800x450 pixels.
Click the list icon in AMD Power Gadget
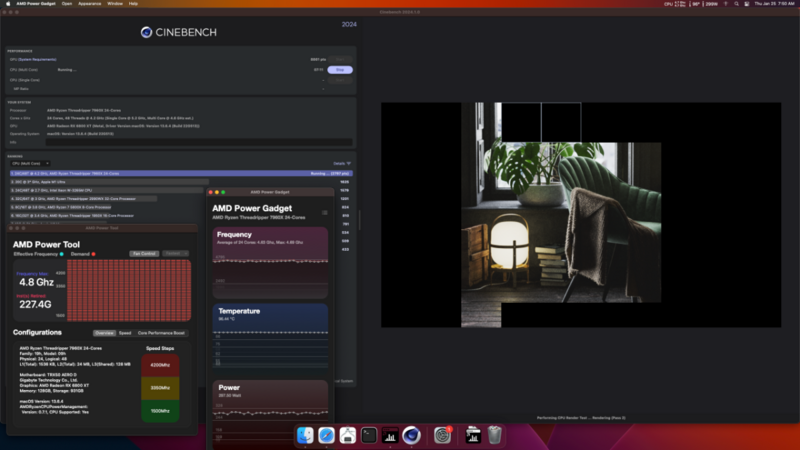pyautogui.click(x=324, y=212)
